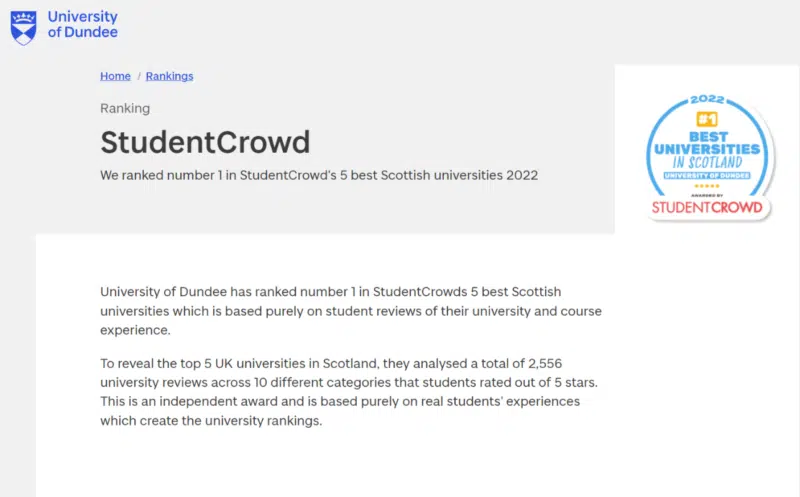Click the StudentCrowd page heading
Screen dimensions: 800x497
pos(205,142)
